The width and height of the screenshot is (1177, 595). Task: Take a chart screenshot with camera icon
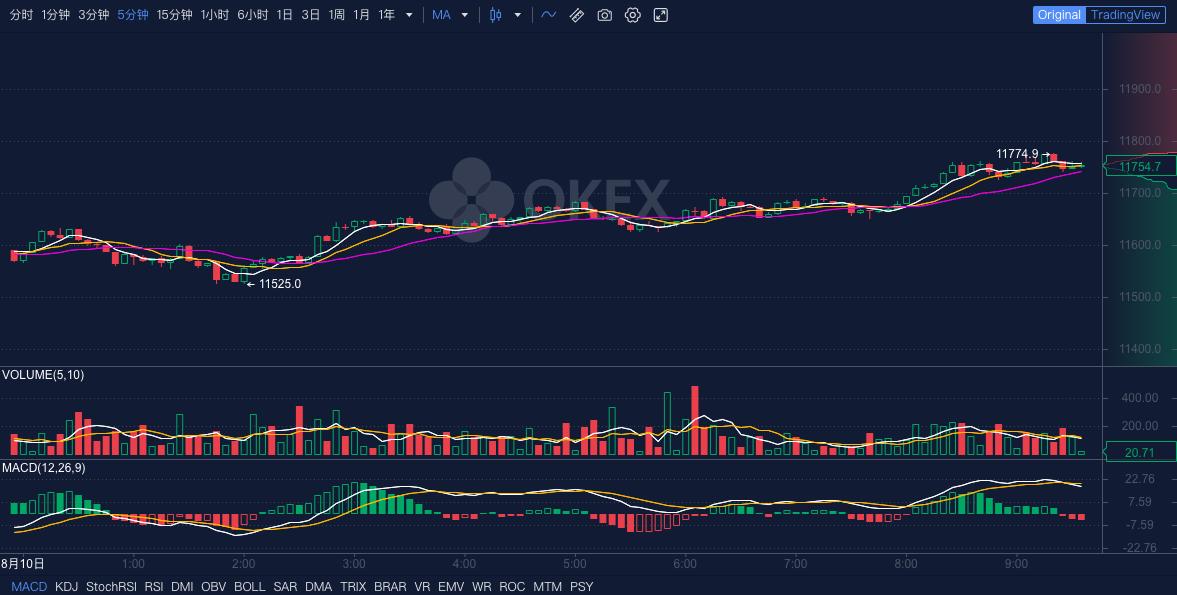click(605, 15)
